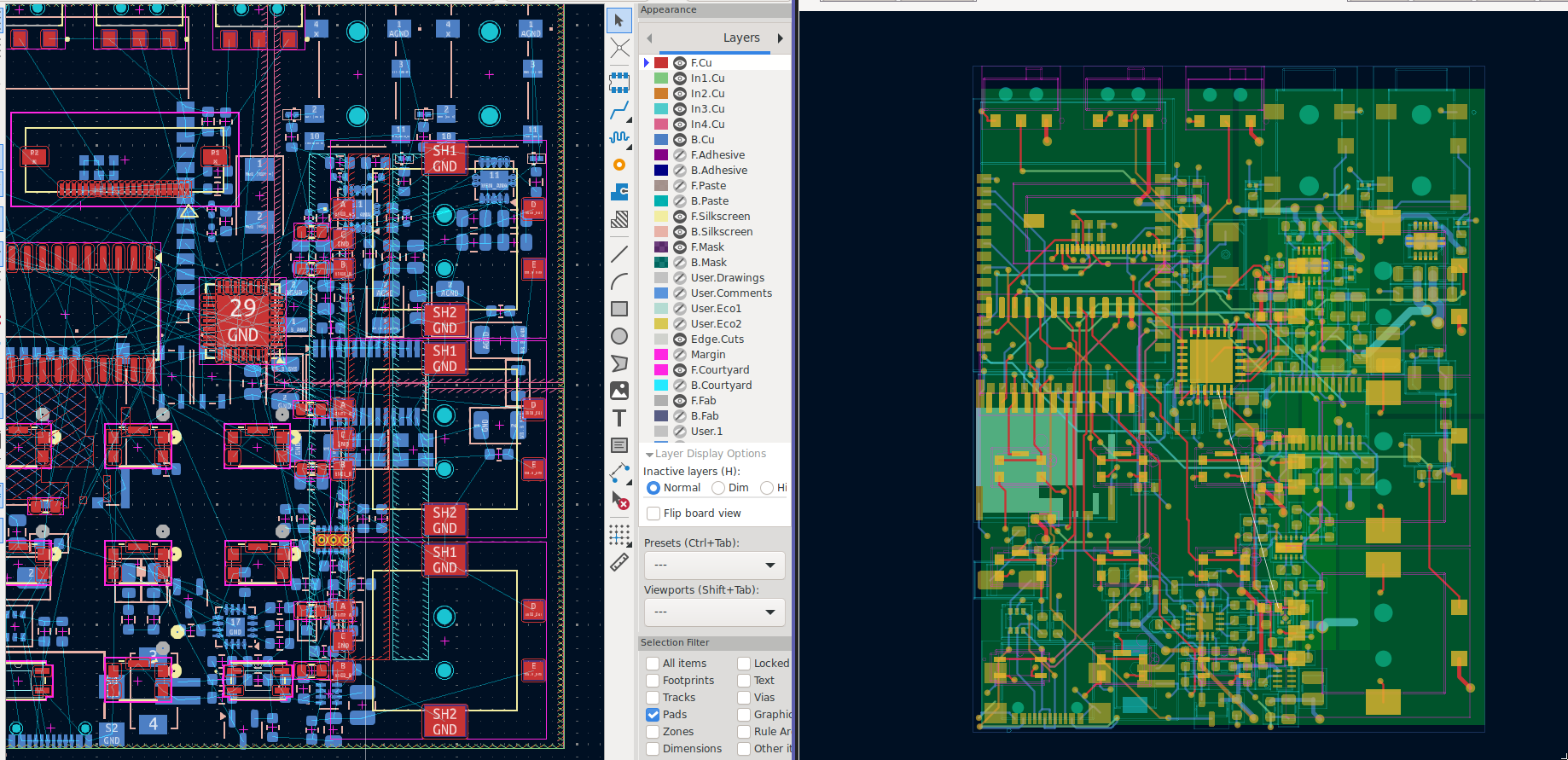The width and height of the screenshot is (1568, 760).
Task: Enable Zones selection filter
Action: coord(653,732)
